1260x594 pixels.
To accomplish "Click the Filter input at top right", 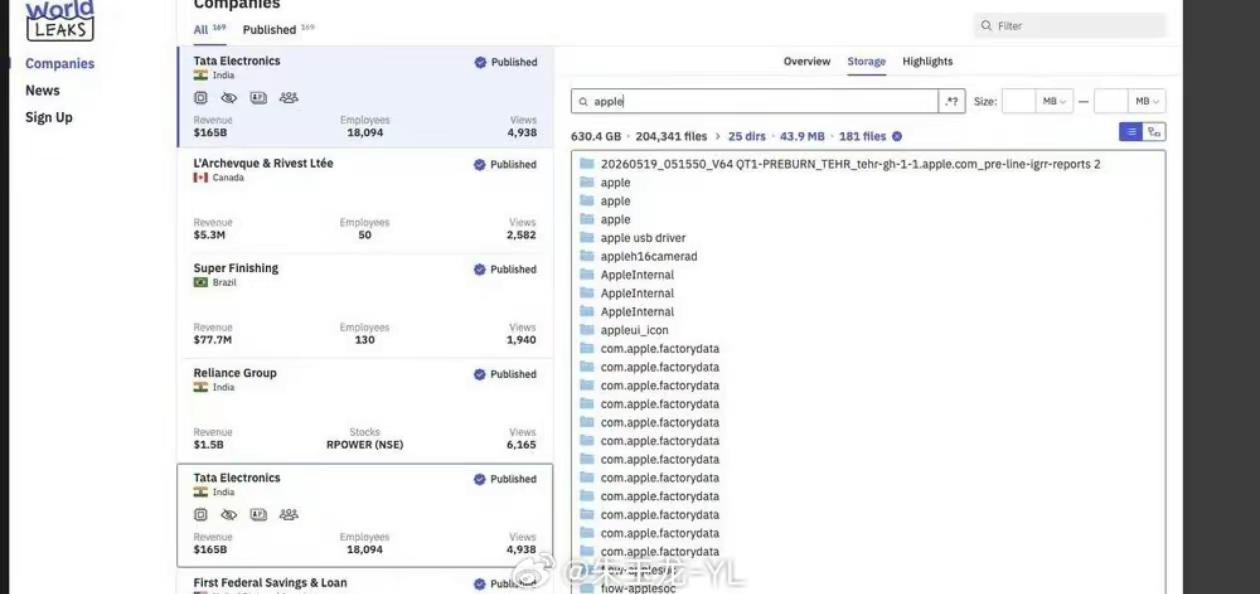I will point(1070,26).
